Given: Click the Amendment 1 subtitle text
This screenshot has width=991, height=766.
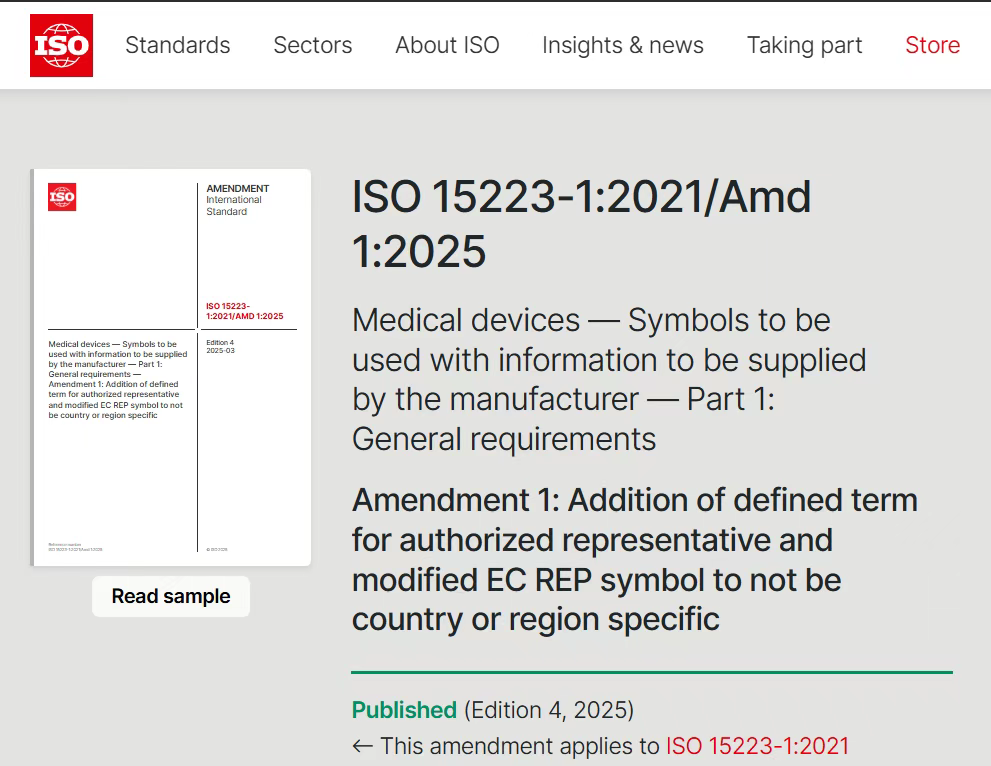Looking at the screenshot, I should pos(634,558).
